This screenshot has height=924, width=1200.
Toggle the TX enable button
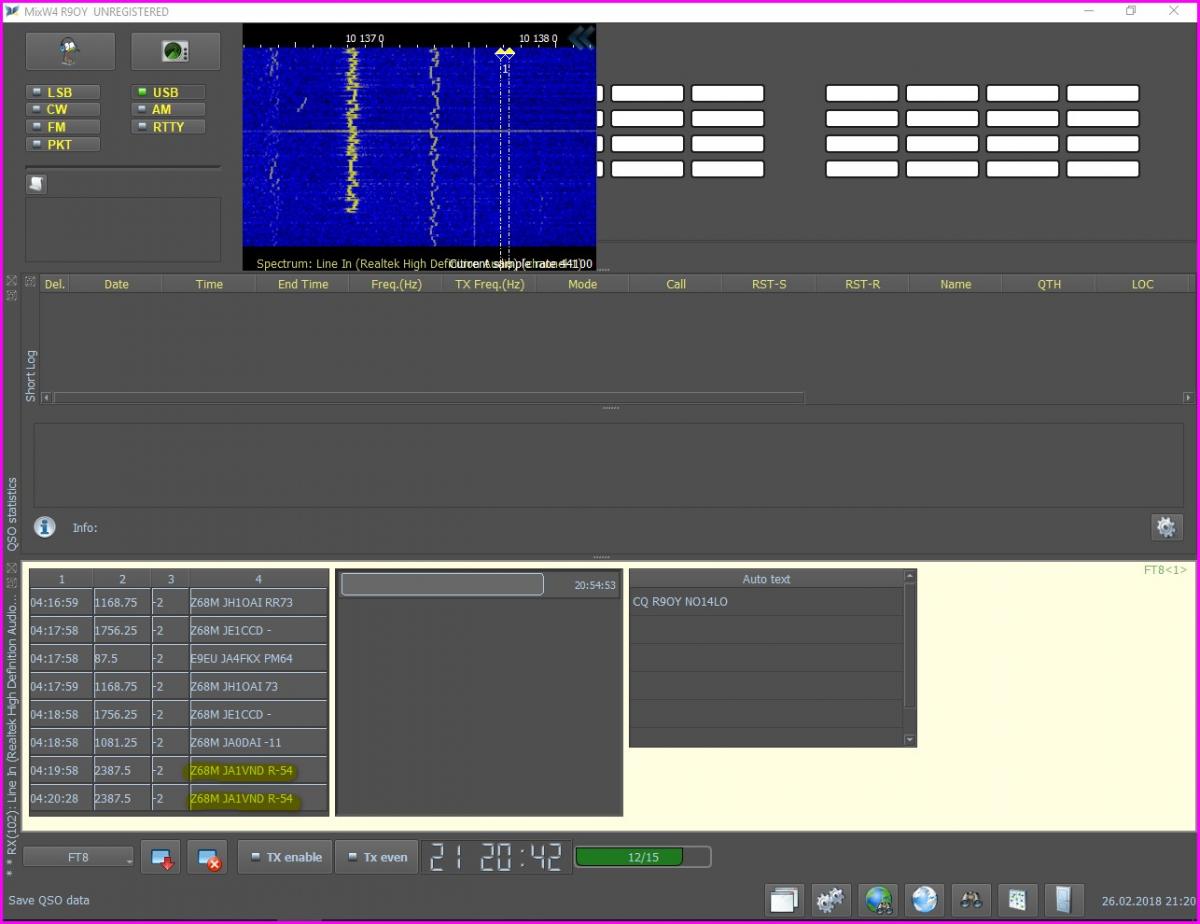pos(286,857)
